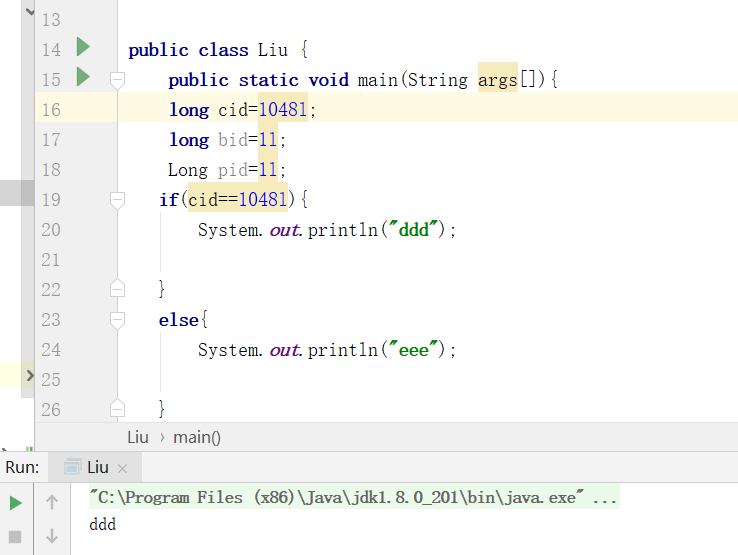Click Liu in the breadcrumb bar

coord(138,437)
